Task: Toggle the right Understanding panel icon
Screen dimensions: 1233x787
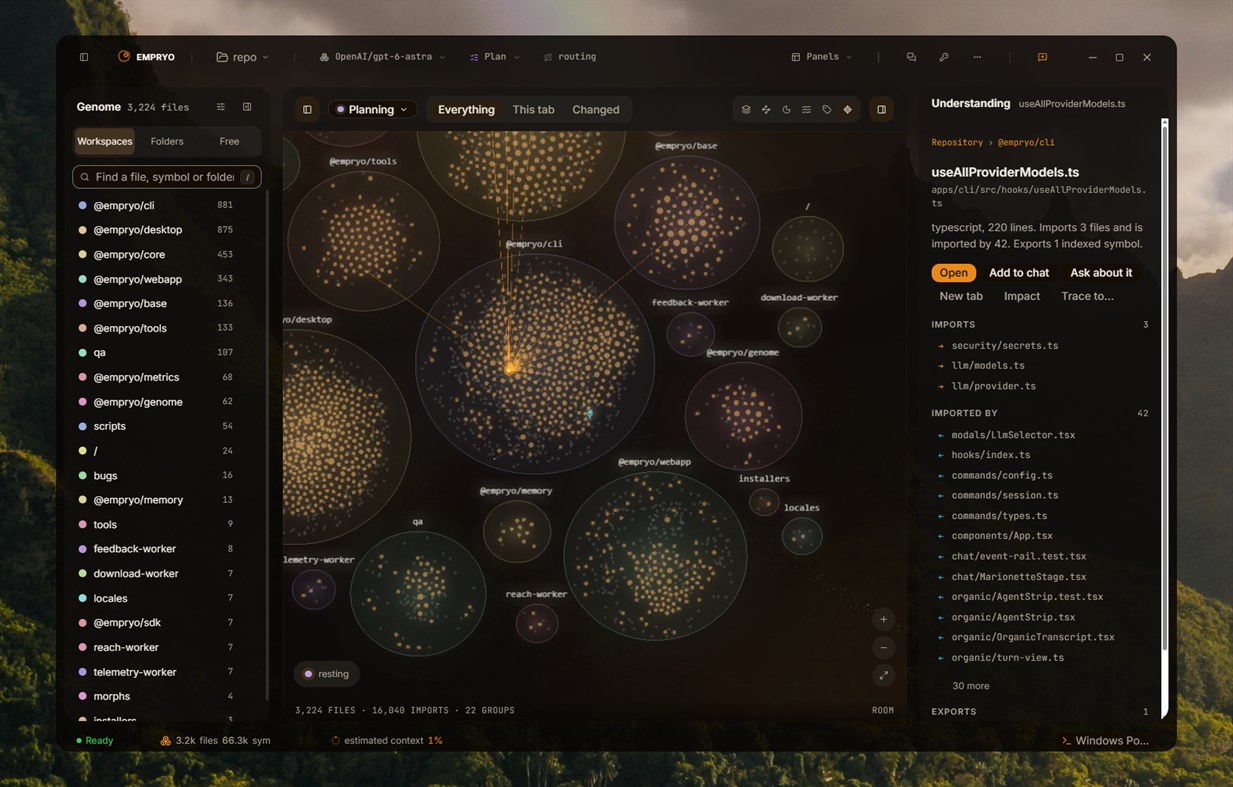Action: [x=881, y=110]
